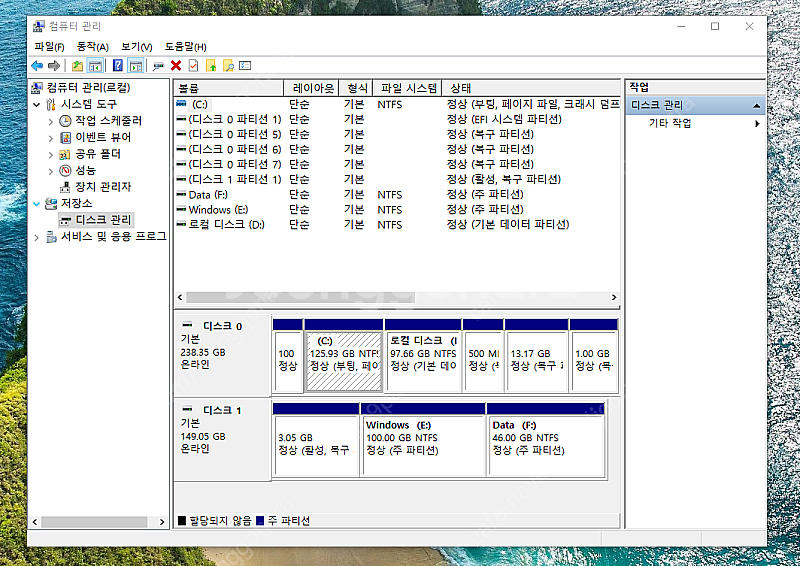
Task: Select the (디스크 0 파티션 7) row
Action: pos(397,164)
